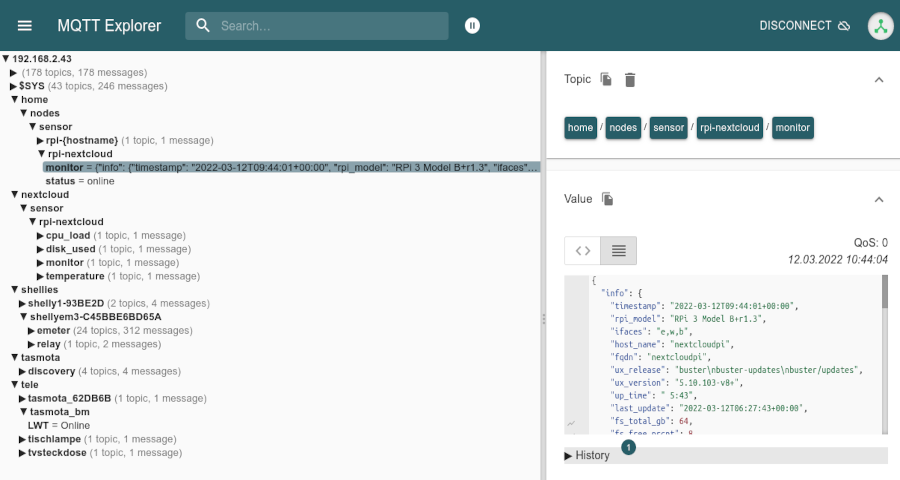Select the 'nodes' topic chip
The image size is (900, 480).
pyautogui.click(x=623, y=127)
